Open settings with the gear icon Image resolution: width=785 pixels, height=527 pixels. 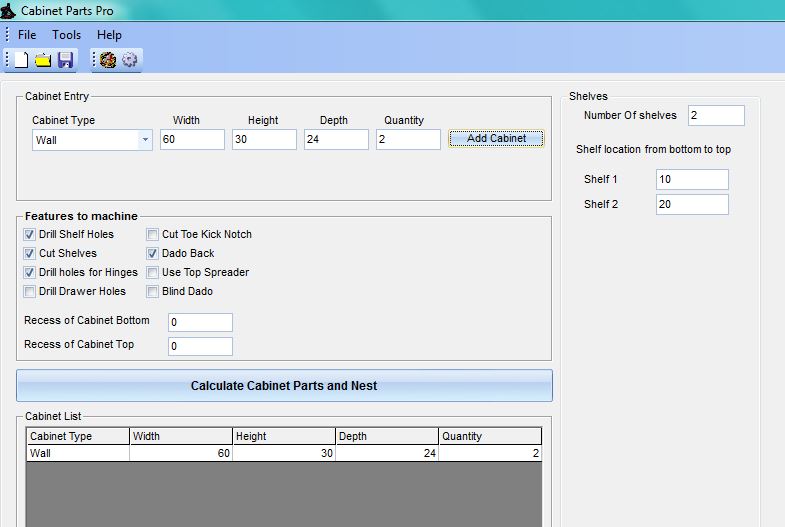point(130,60)
